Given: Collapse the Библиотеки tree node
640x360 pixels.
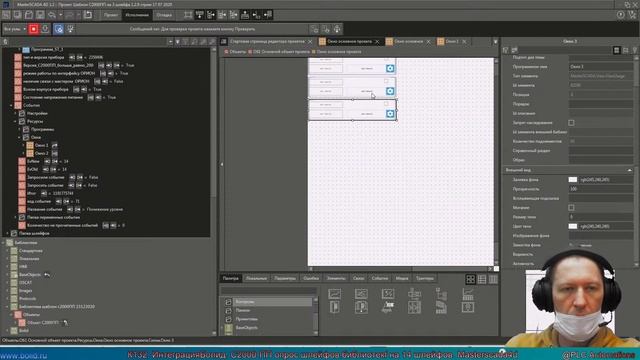Looking at the screenshot, I should tap(4, 243).
